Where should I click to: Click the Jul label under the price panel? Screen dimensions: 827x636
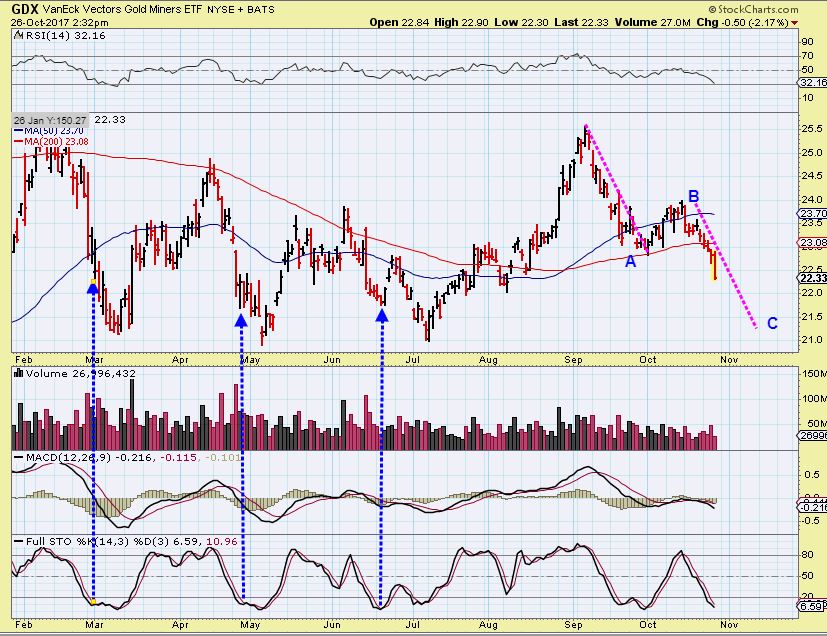(x=412, y=360)
